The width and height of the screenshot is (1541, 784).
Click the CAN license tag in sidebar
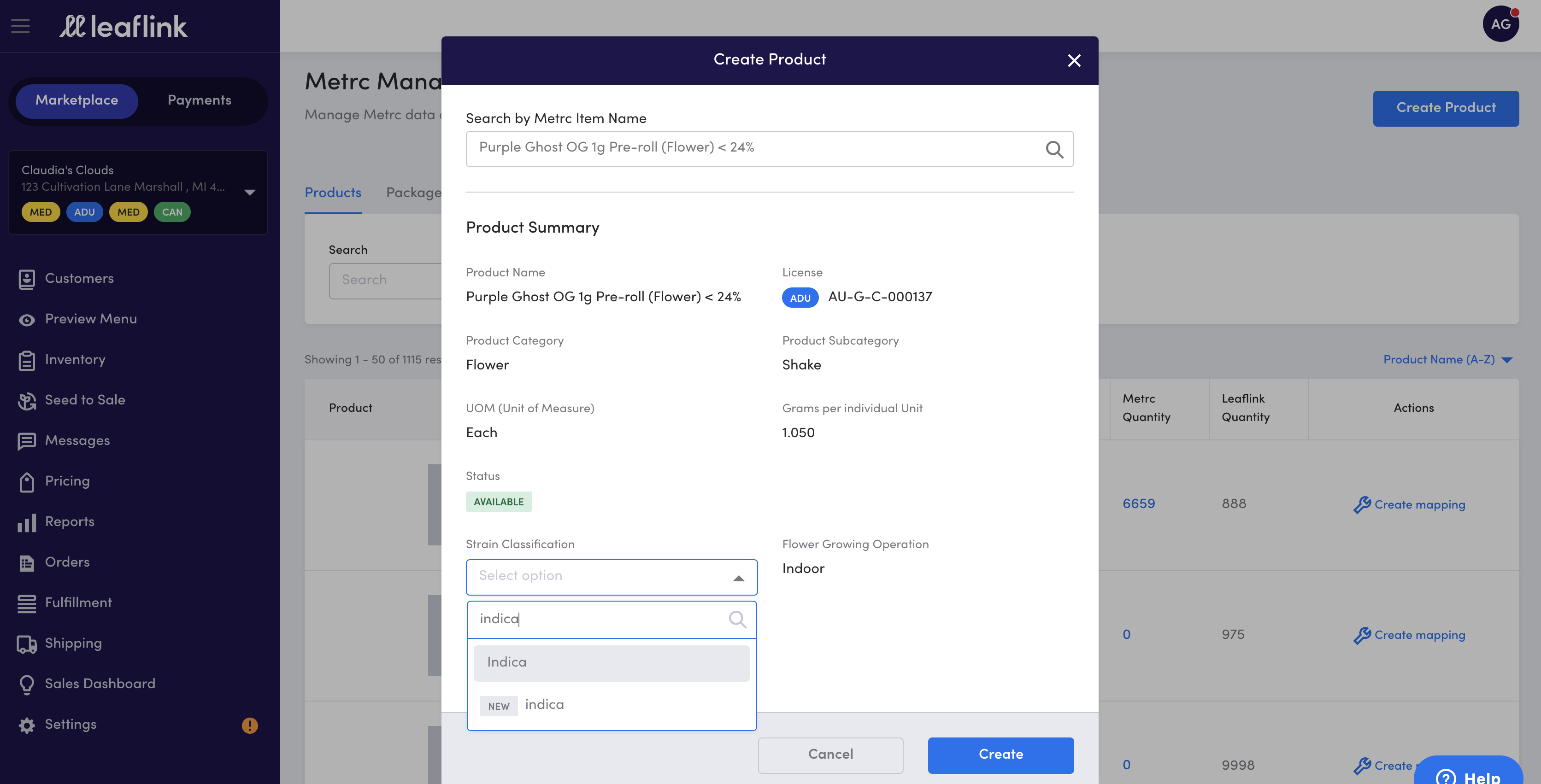click(172, 212)
